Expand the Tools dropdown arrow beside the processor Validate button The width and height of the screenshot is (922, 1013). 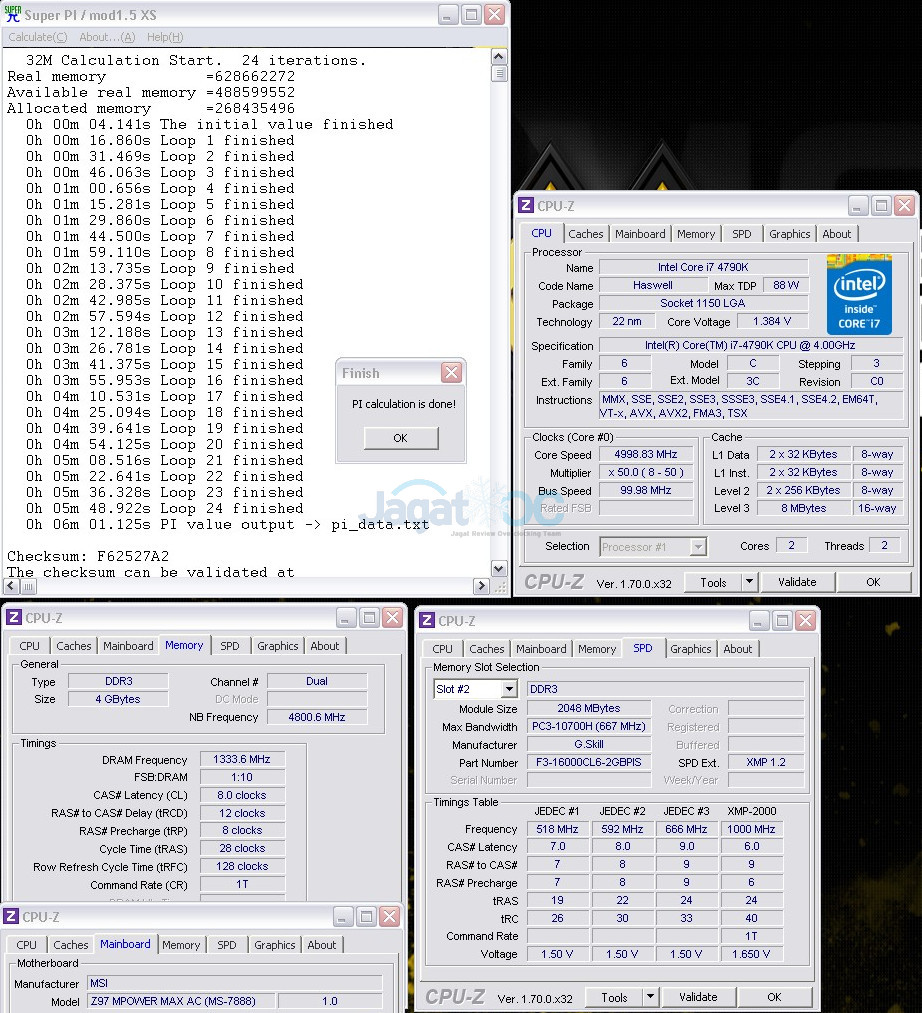pos(748,582)
